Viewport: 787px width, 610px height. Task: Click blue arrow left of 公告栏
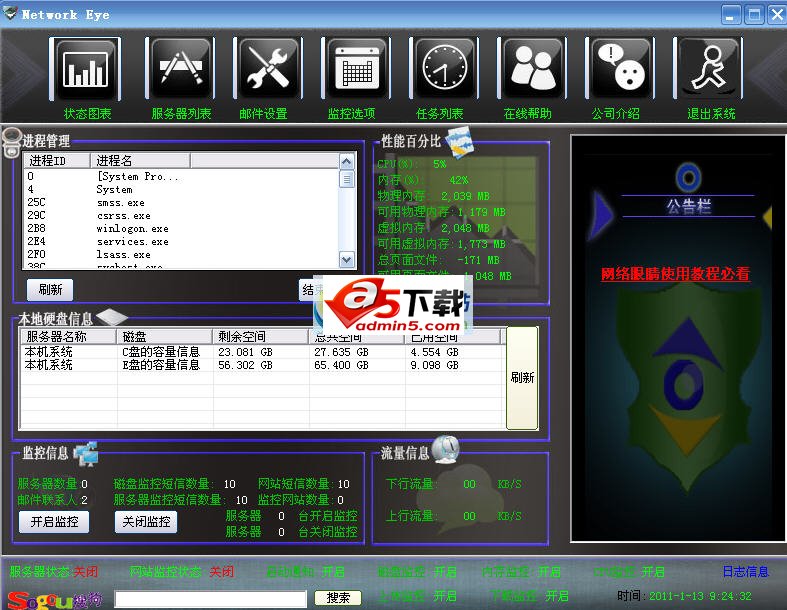point(602,214)
